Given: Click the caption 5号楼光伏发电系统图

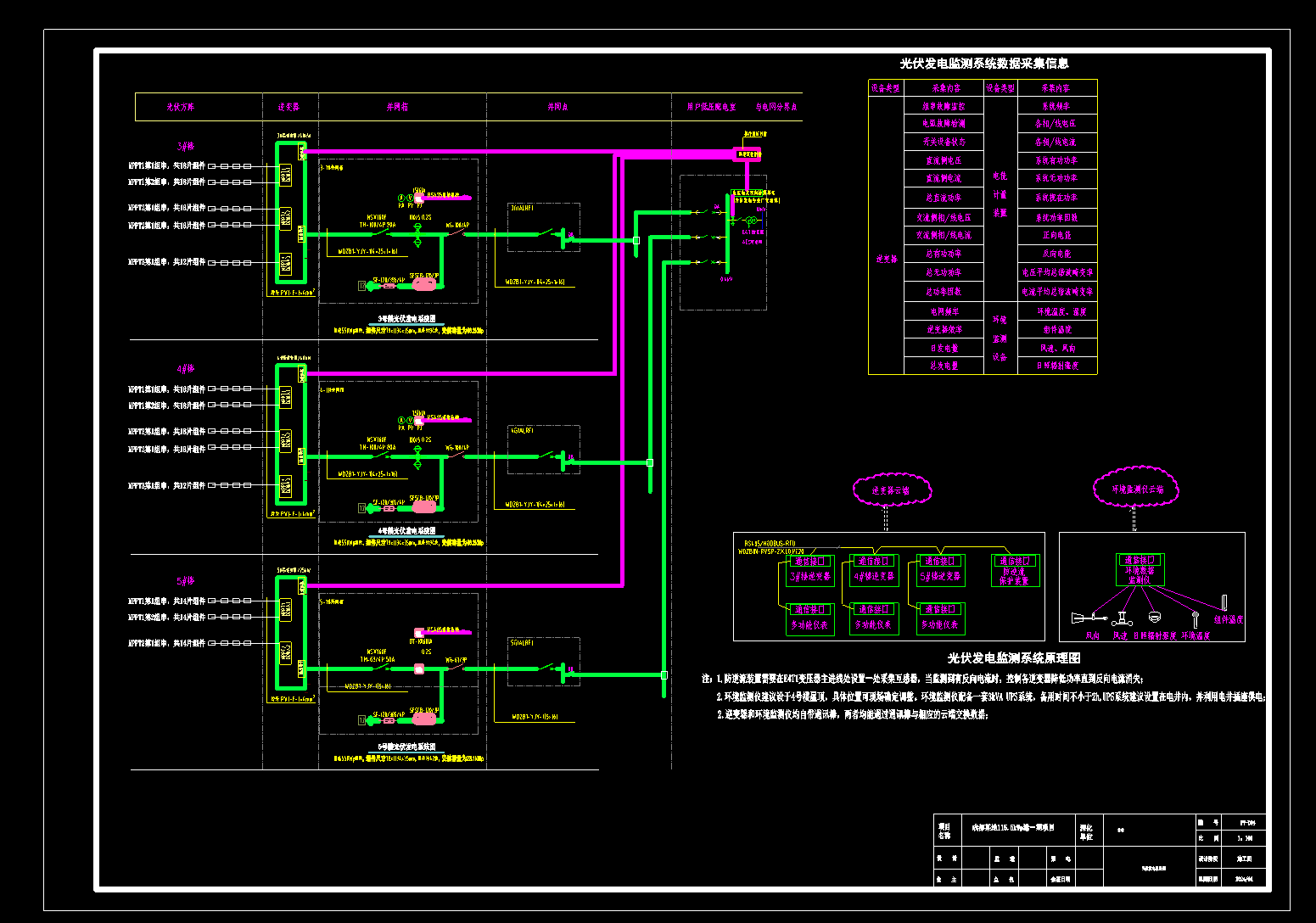Looking at the screenshot, I should click(x=406, y=747).
